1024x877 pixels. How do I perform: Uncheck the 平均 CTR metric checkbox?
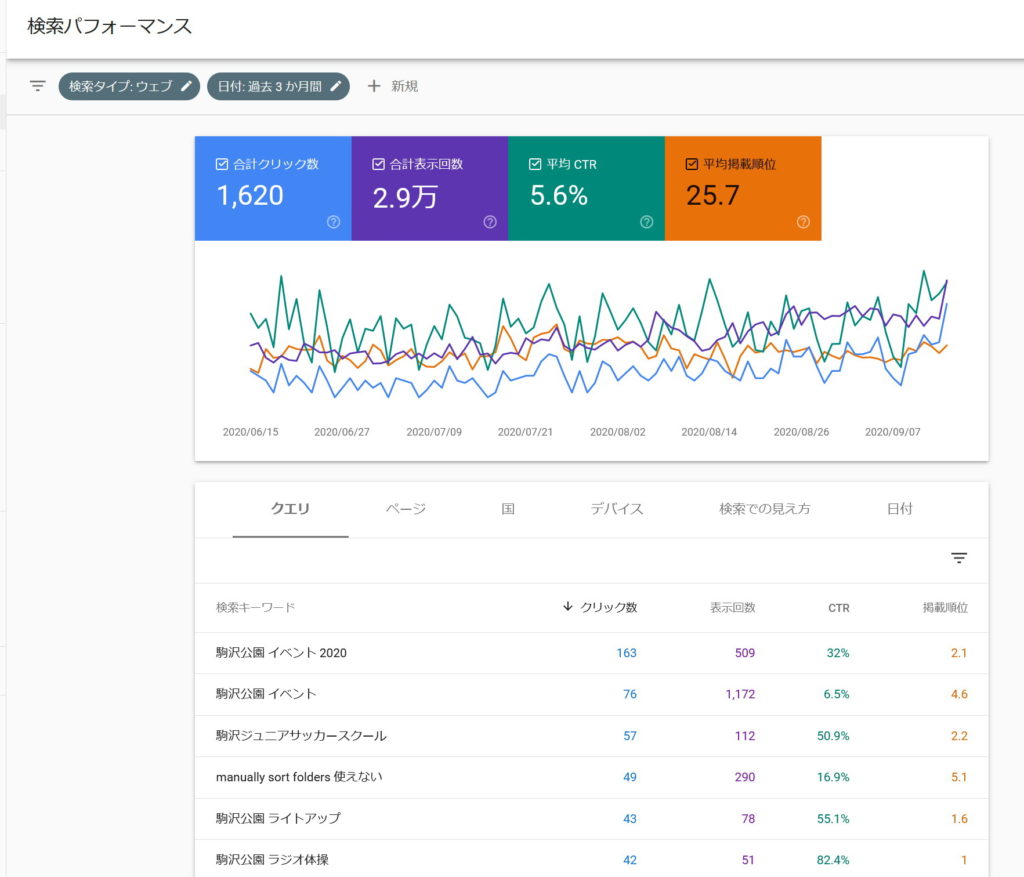[x=535, y=164]
